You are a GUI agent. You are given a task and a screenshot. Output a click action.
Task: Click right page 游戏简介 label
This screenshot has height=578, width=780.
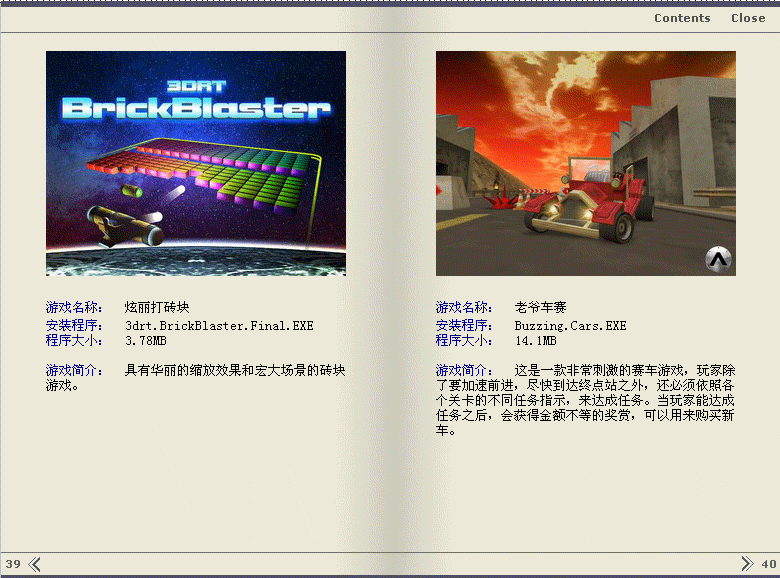(464, 370)
